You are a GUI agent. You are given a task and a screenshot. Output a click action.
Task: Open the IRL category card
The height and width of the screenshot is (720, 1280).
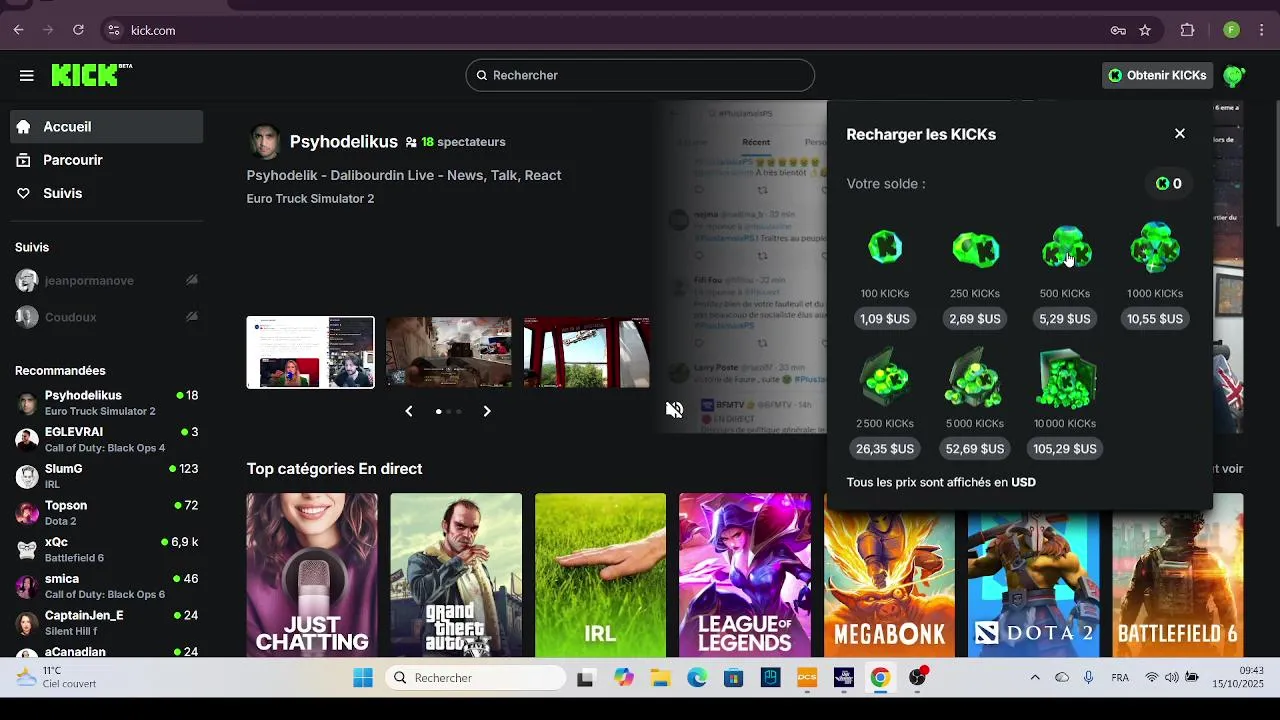[600, 575]
